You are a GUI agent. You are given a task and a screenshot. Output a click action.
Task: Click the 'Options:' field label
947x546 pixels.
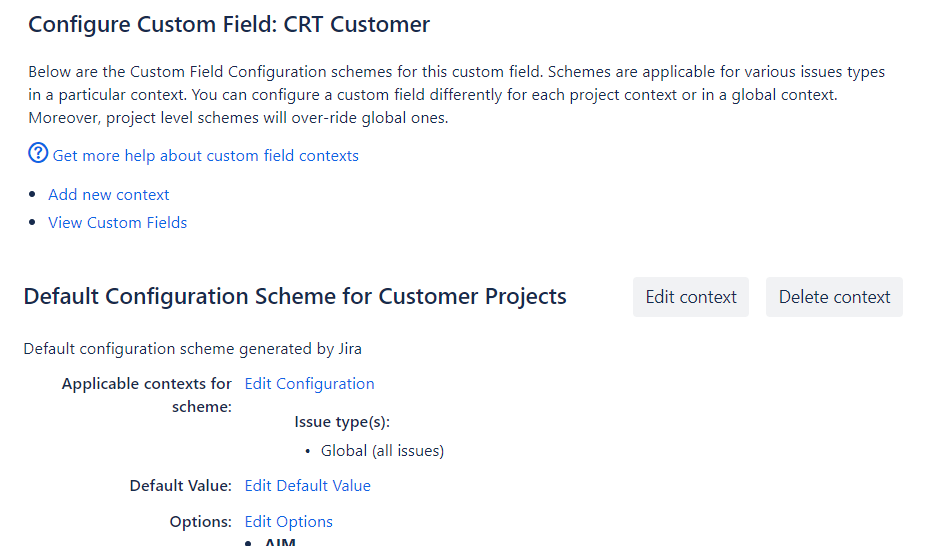pos(200,522)
